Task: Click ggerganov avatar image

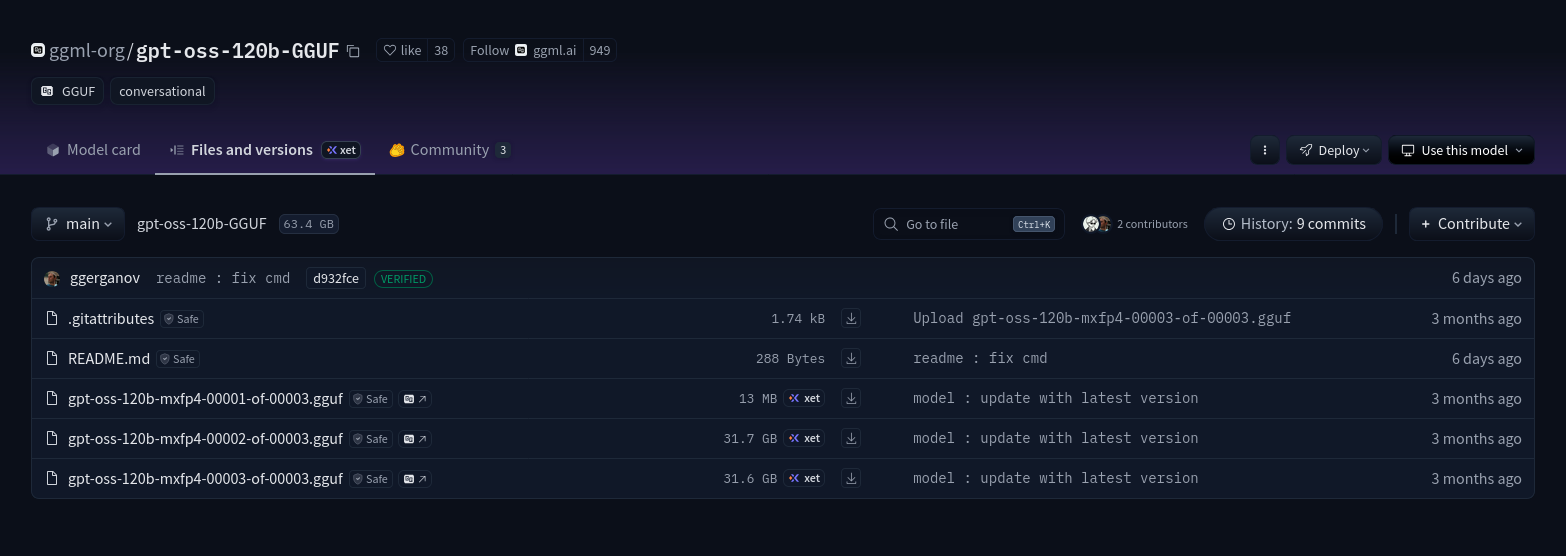Action: click(x=52, y=278)
